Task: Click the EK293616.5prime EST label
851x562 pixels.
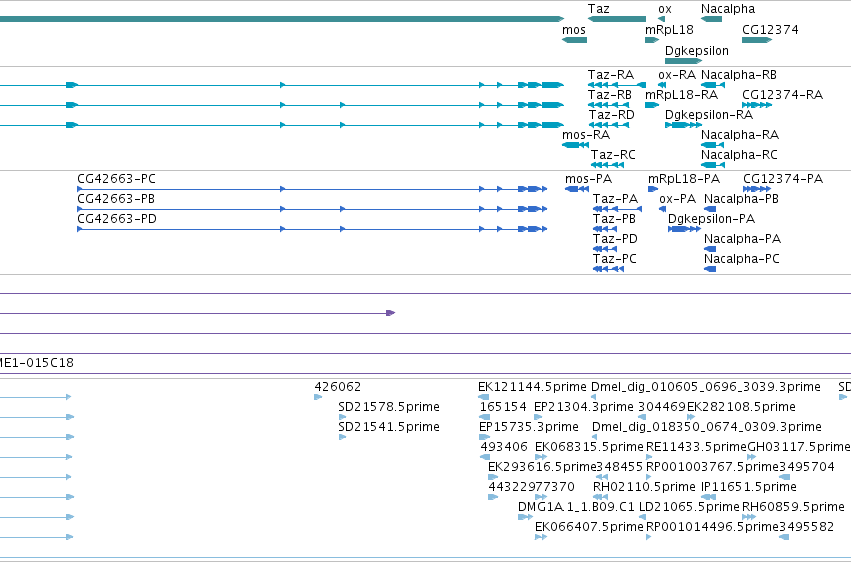Action: coord(542,468)
